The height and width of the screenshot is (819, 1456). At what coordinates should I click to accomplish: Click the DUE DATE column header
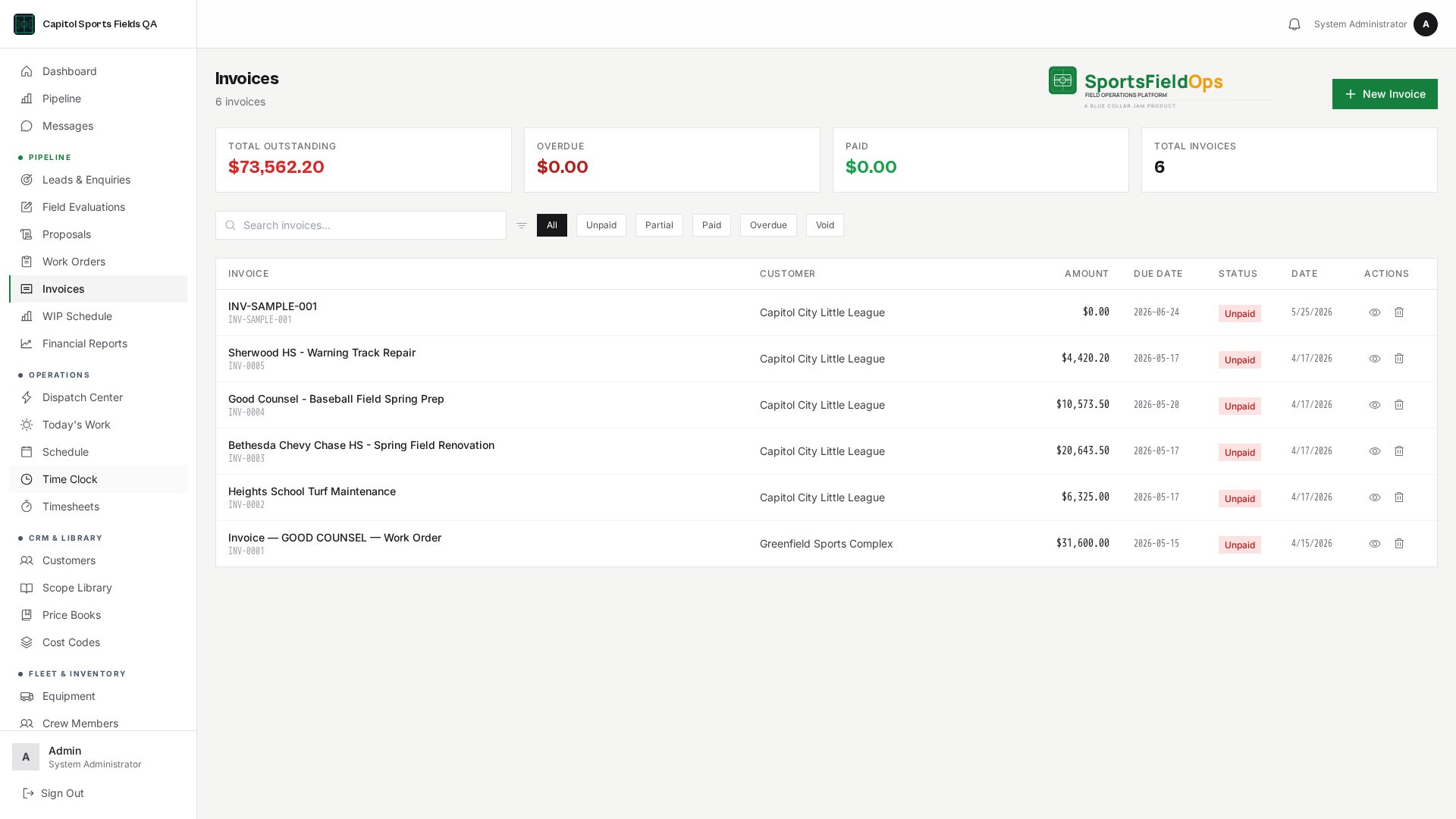[x=1158, y=274]
